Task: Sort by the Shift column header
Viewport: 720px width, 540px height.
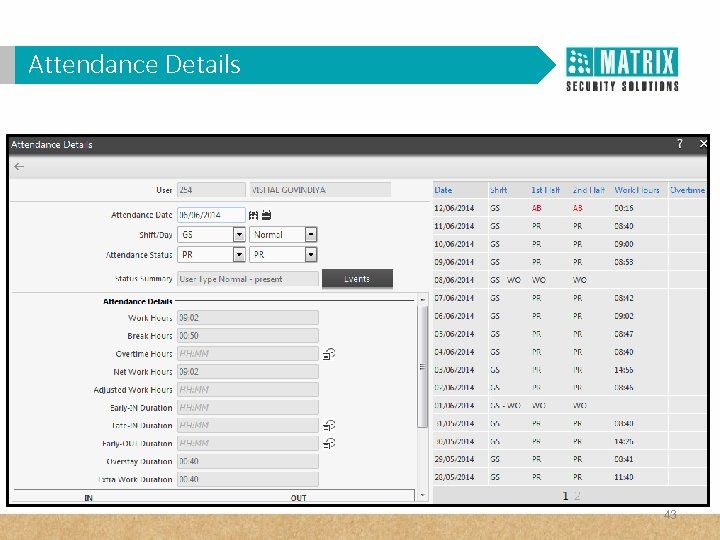Action: coord(498,190)
